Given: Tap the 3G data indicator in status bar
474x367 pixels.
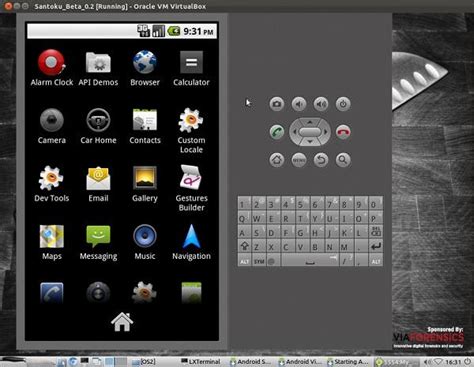Looking at the screenshot, I should coord(144,31).
